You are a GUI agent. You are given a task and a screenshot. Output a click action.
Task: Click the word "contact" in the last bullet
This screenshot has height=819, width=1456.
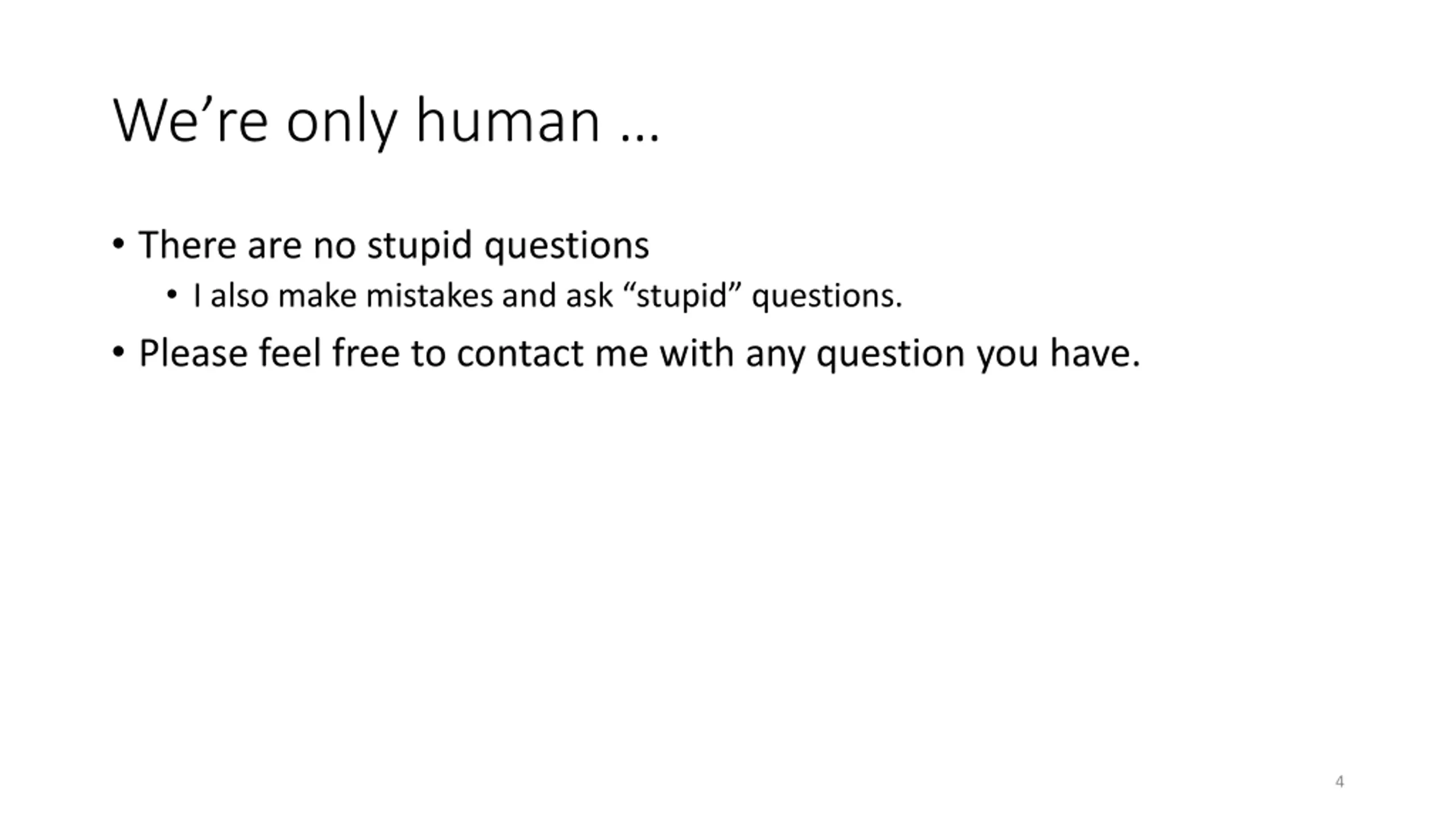[x=520, y=353]
